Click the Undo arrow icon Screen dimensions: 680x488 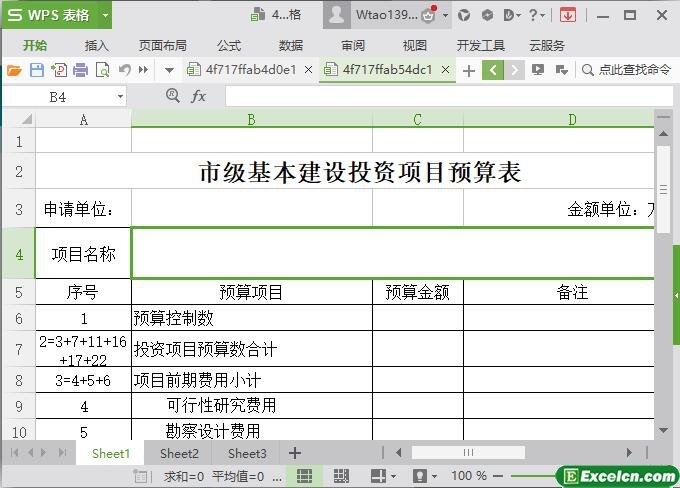tap(124, 70)
